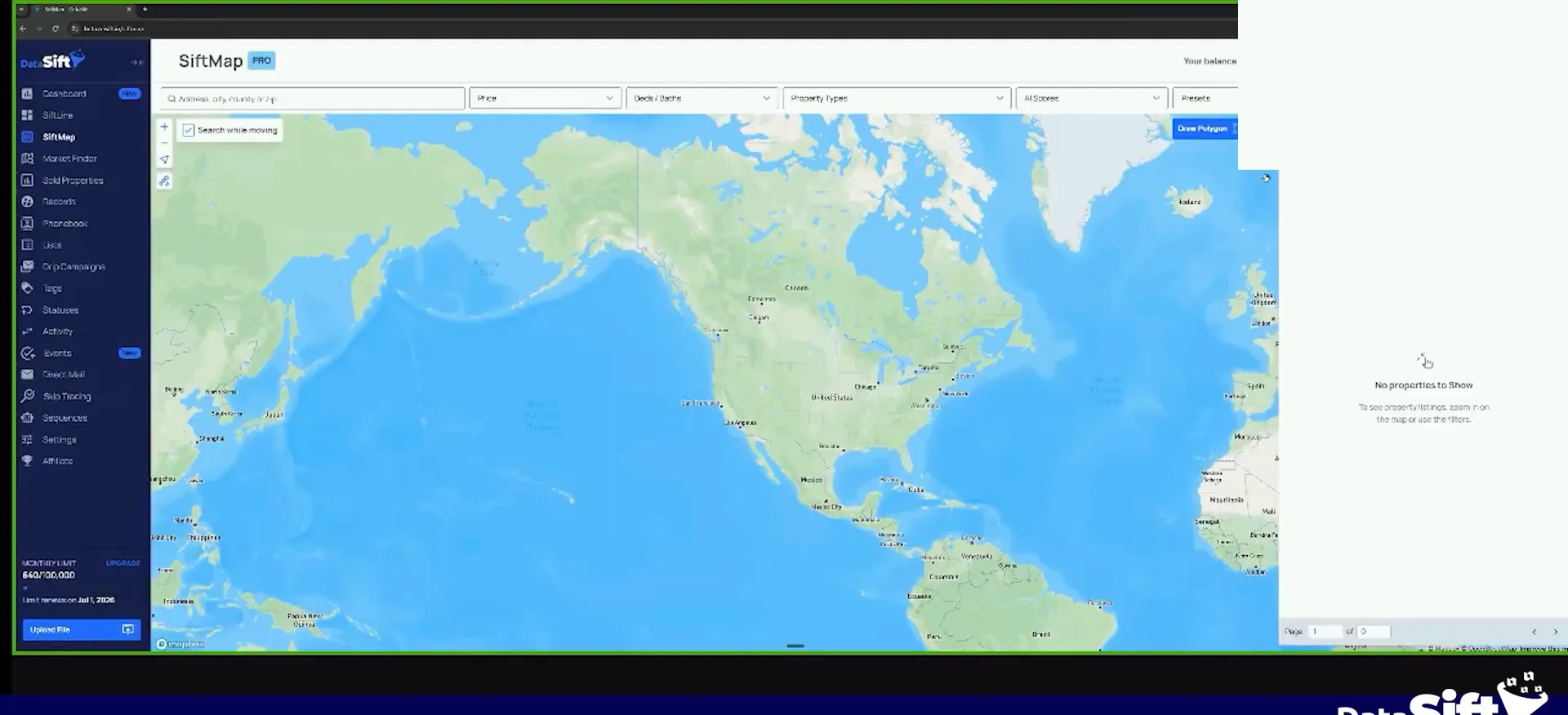The height and width of the screenshot is (715, 1568).
Task: Click the page number input field
Action: click(x=1325, y=632)
